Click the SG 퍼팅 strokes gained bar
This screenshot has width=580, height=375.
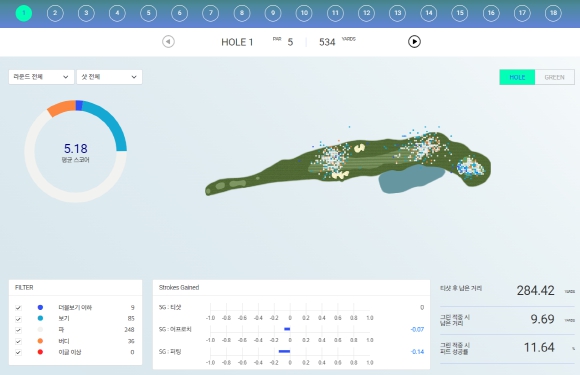tap(284, 351)
